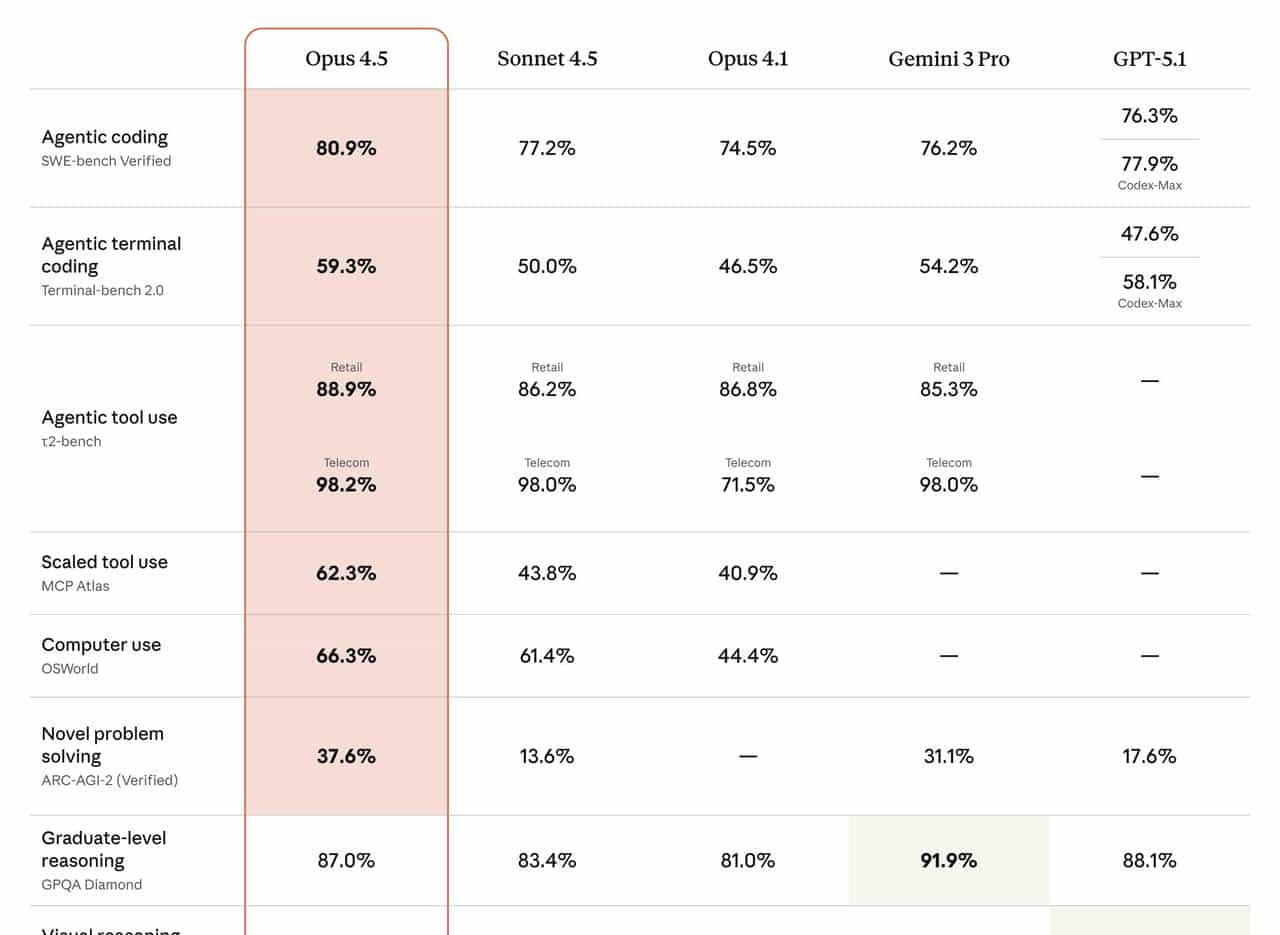Click the 58.1% Codex-Max Terminal-bench score
The height and width of the screenshot is (935, 1280).
click(1149, 282)
